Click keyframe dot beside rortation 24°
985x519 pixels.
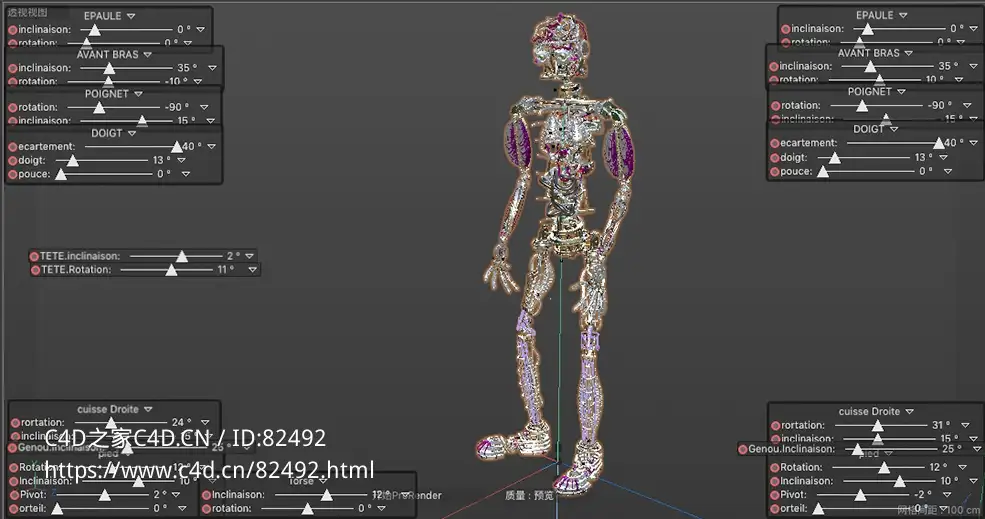click(x=15, y=423)
